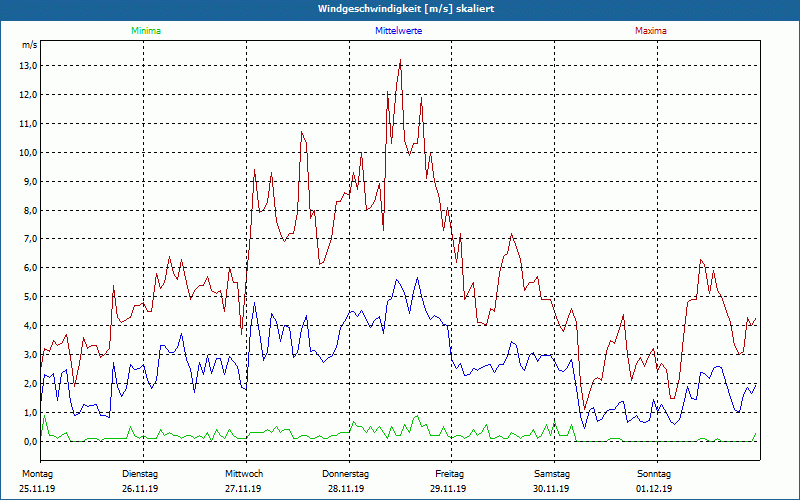Image resolution: width=800 pixels, height=500 pixels.
Task: Click the date 28.11.19
Action: (346, 489)
